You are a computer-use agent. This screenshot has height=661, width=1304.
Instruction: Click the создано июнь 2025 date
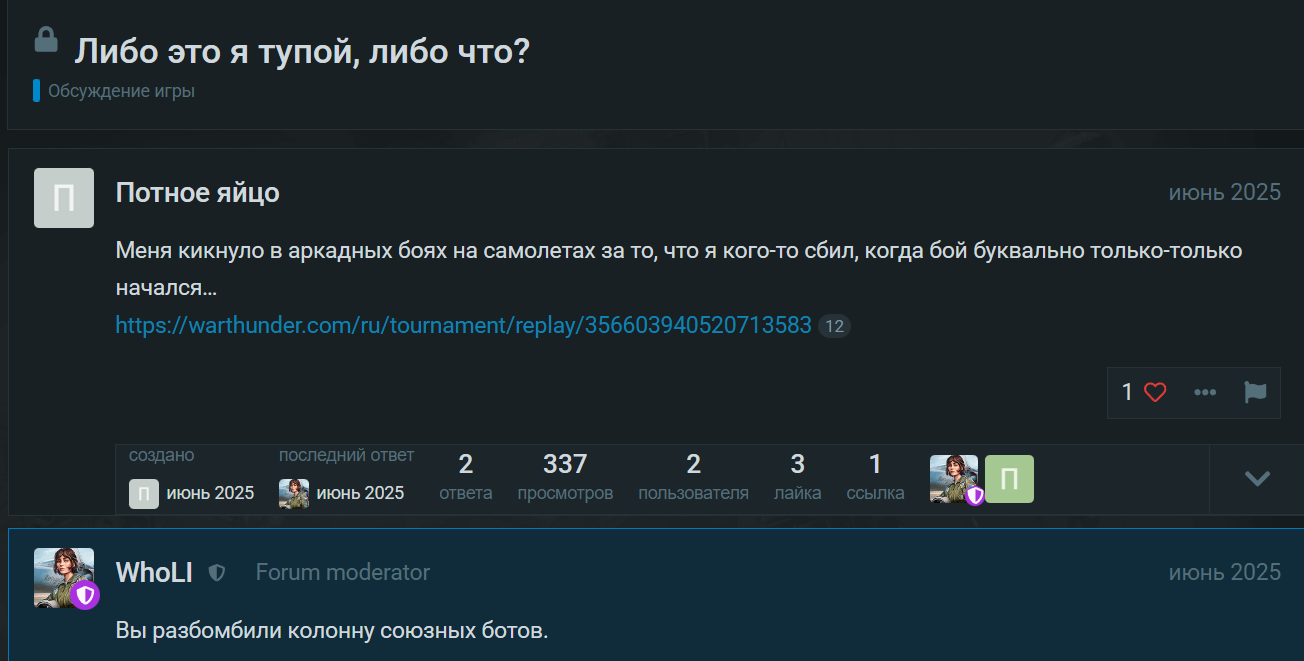(210, 493)
